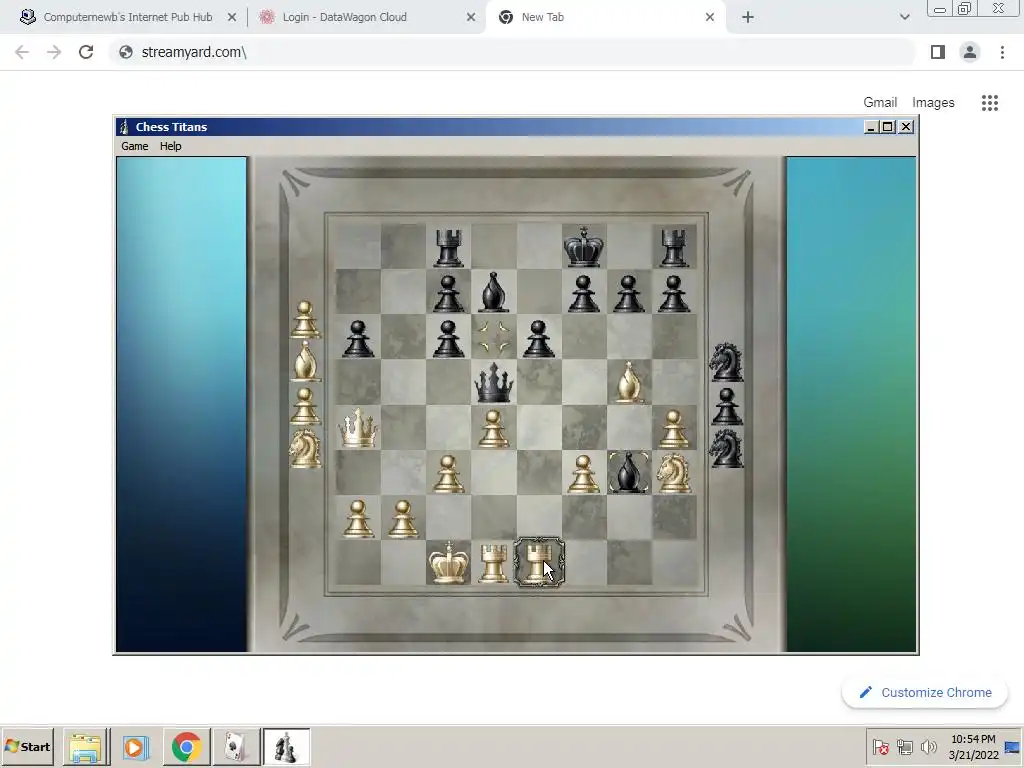The height and width of the screenshot is (768, 1024).
Task: Switch to Solitaire in taskbar
Action: pos(236,747)
